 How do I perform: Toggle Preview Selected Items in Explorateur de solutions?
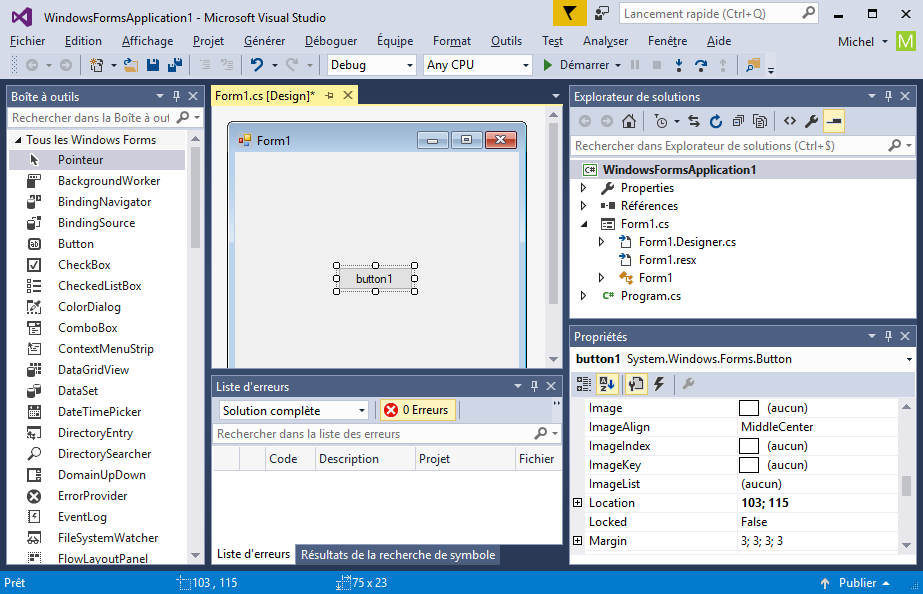[x=834, y=121]
